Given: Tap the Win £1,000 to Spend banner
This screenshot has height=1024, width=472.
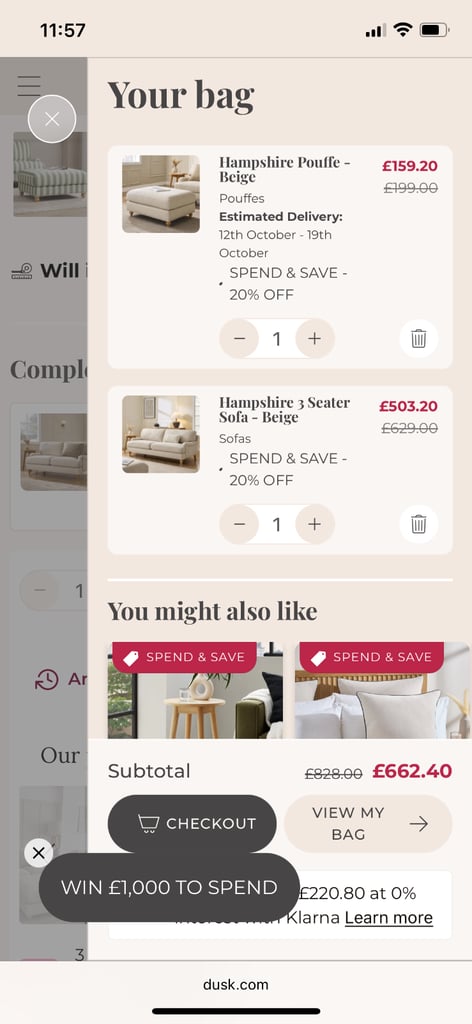Looking at the screenshot, I should 169,888.
